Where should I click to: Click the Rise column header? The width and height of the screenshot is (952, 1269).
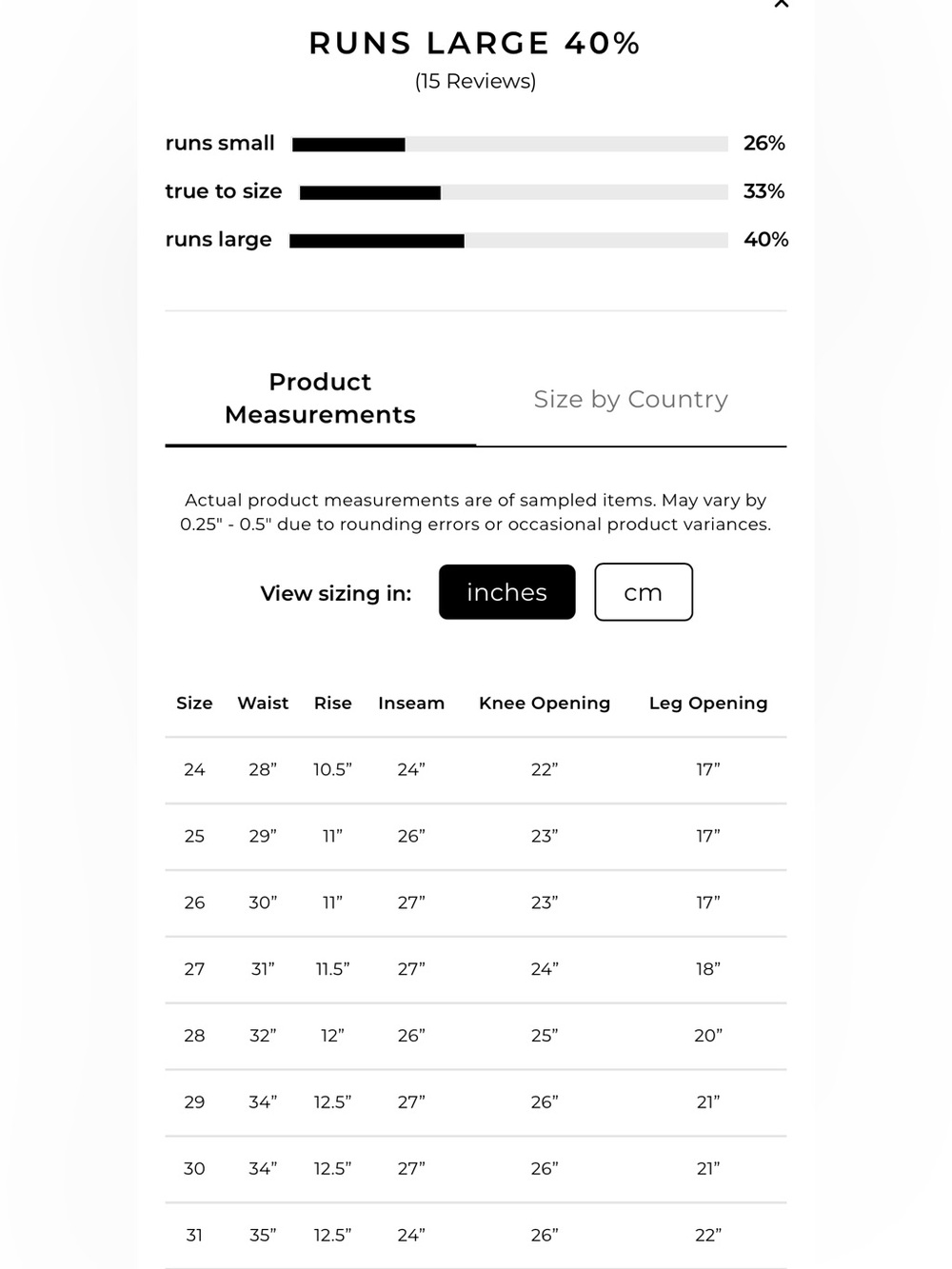(x=333, y=703)
